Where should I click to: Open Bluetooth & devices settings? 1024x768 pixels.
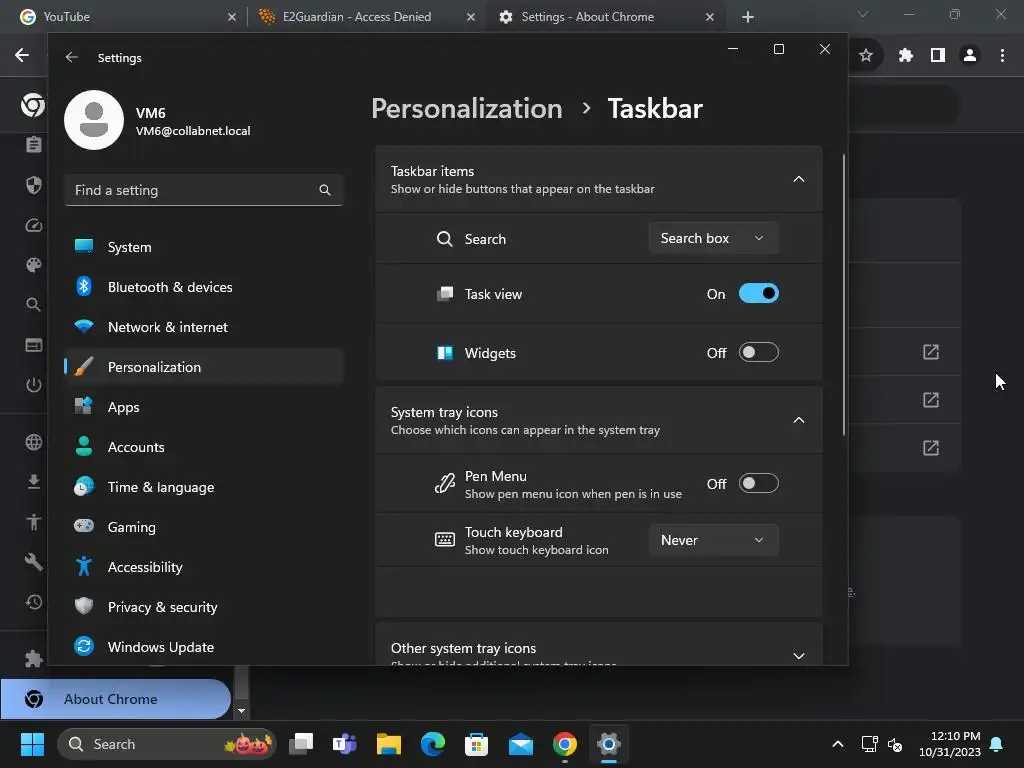[204, 287]
